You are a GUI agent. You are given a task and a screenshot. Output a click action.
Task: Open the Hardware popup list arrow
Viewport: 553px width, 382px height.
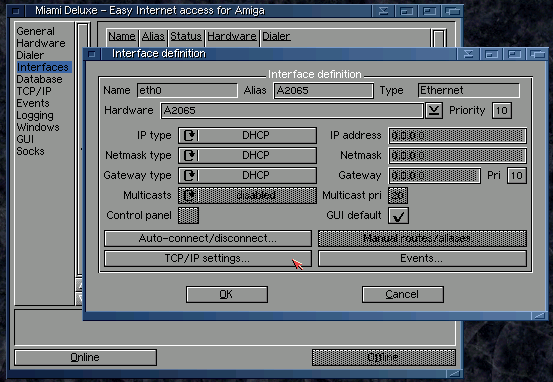click(434, 111)
